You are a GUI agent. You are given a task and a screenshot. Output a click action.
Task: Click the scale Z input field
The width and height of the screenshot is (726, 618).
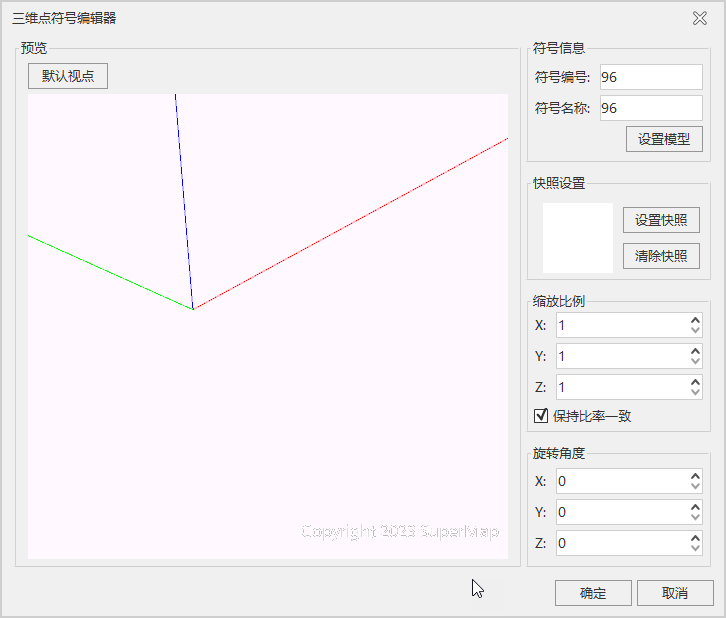(x=621, y=387)
